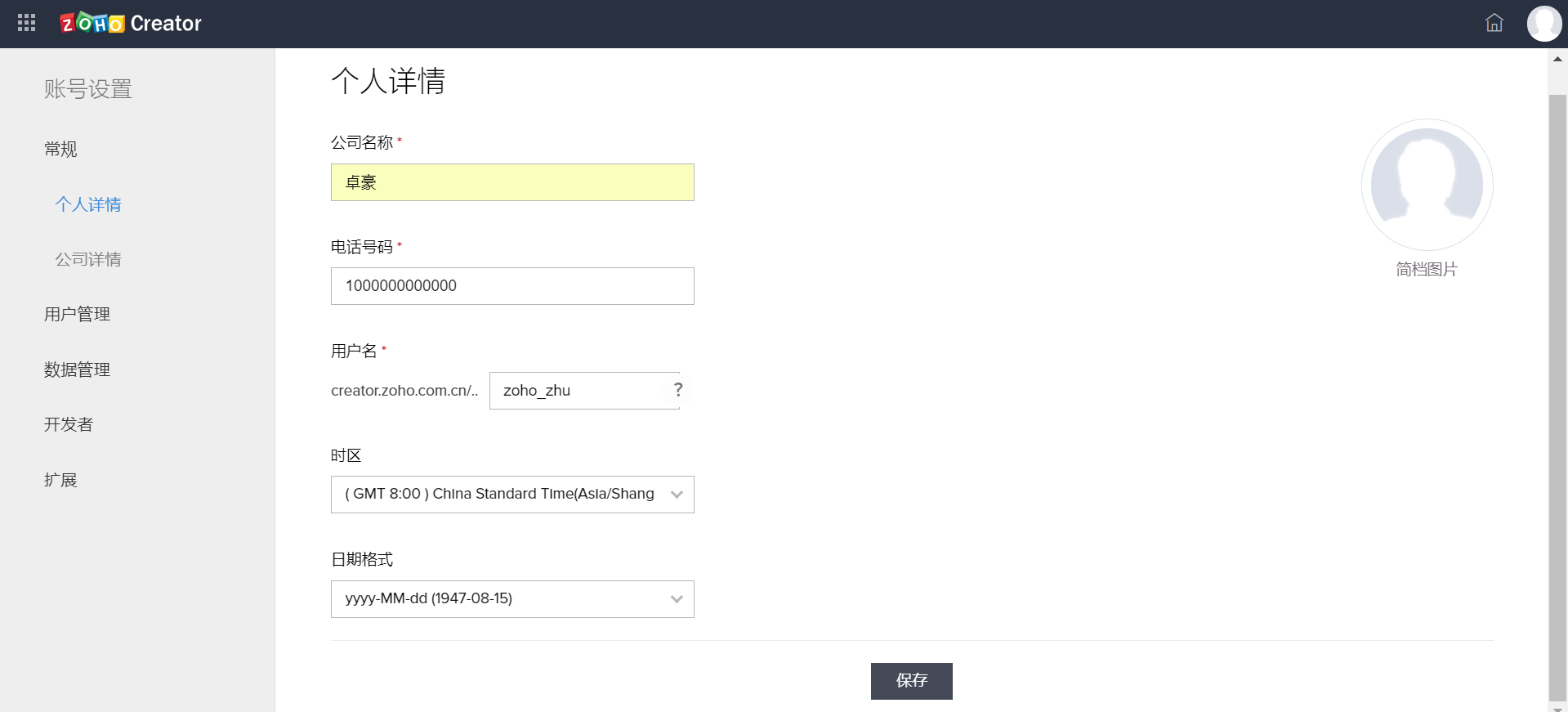The width and height of the screenshot is (1568, 712).
Task: Open the 开发者 section
Action: 69,424
